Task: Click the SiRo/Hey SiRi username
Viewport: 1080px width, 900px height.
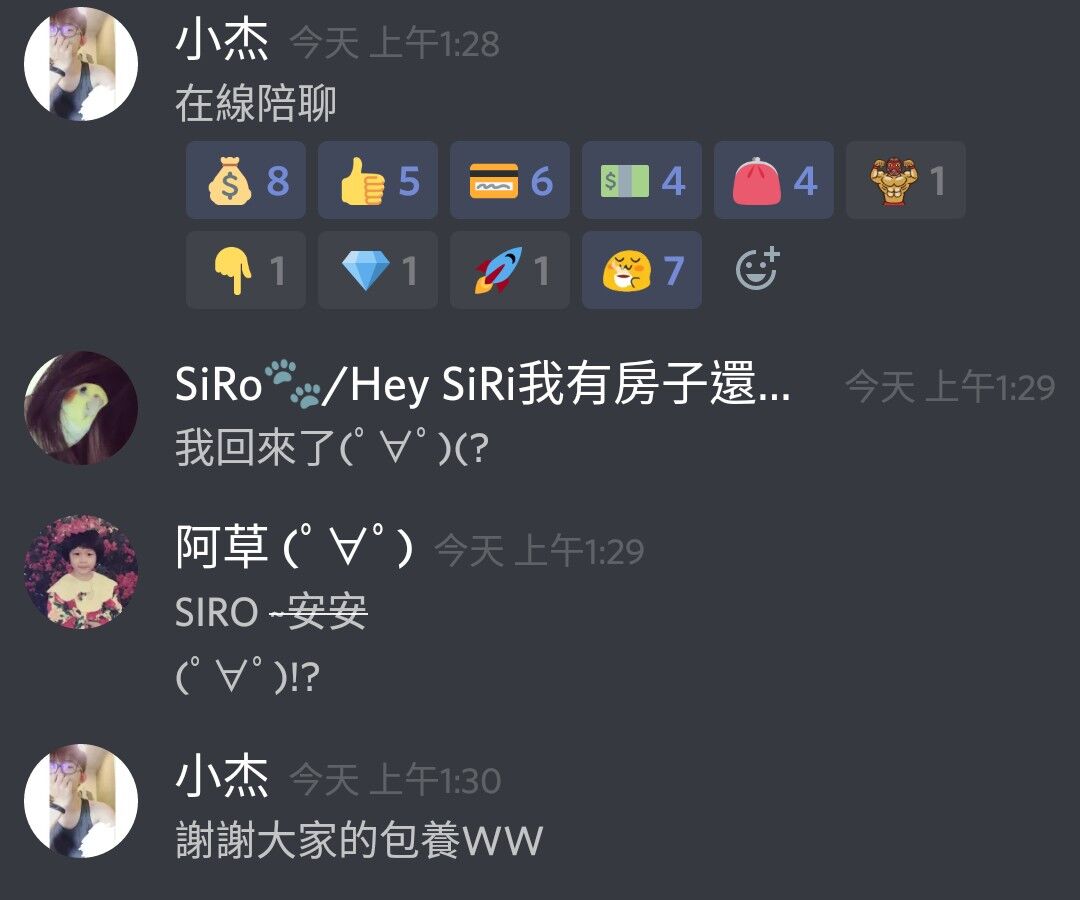Action: point(483,384)
